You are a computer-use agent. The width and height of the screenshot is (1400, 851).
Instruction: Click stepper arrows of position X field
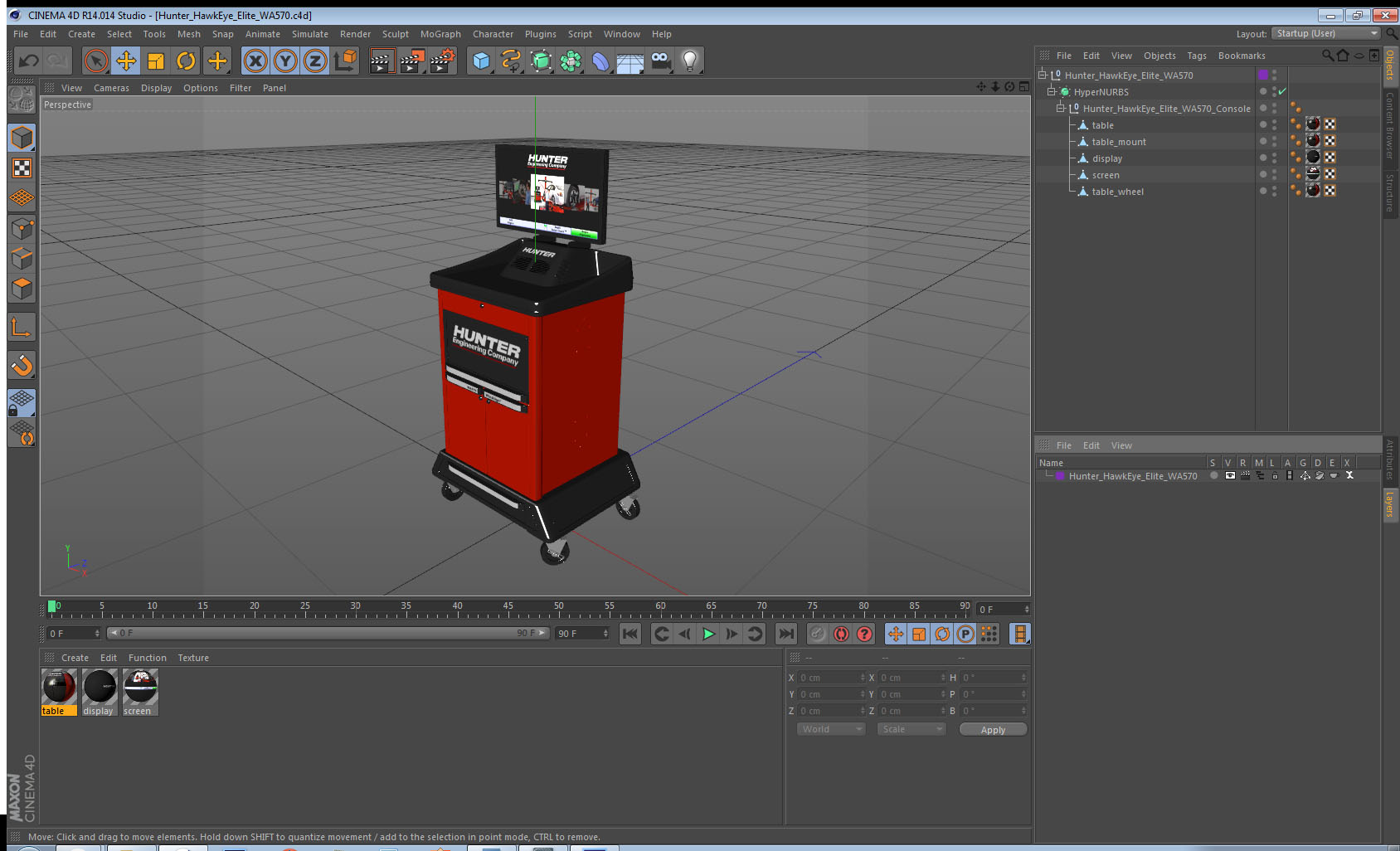coord(863,678)
